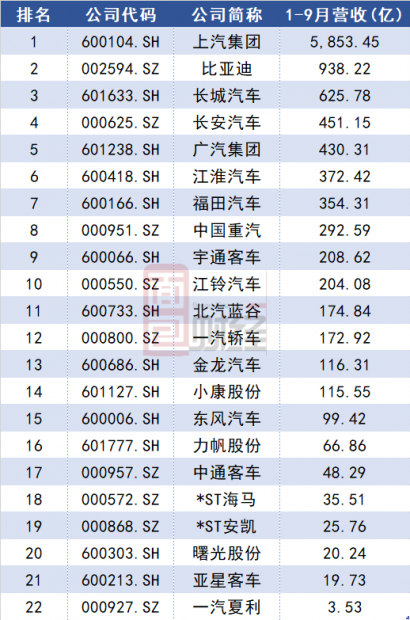Viewport: 410px width, 620px height.
Task: Click the 长安汽车 cell
Action: [227, 123]
